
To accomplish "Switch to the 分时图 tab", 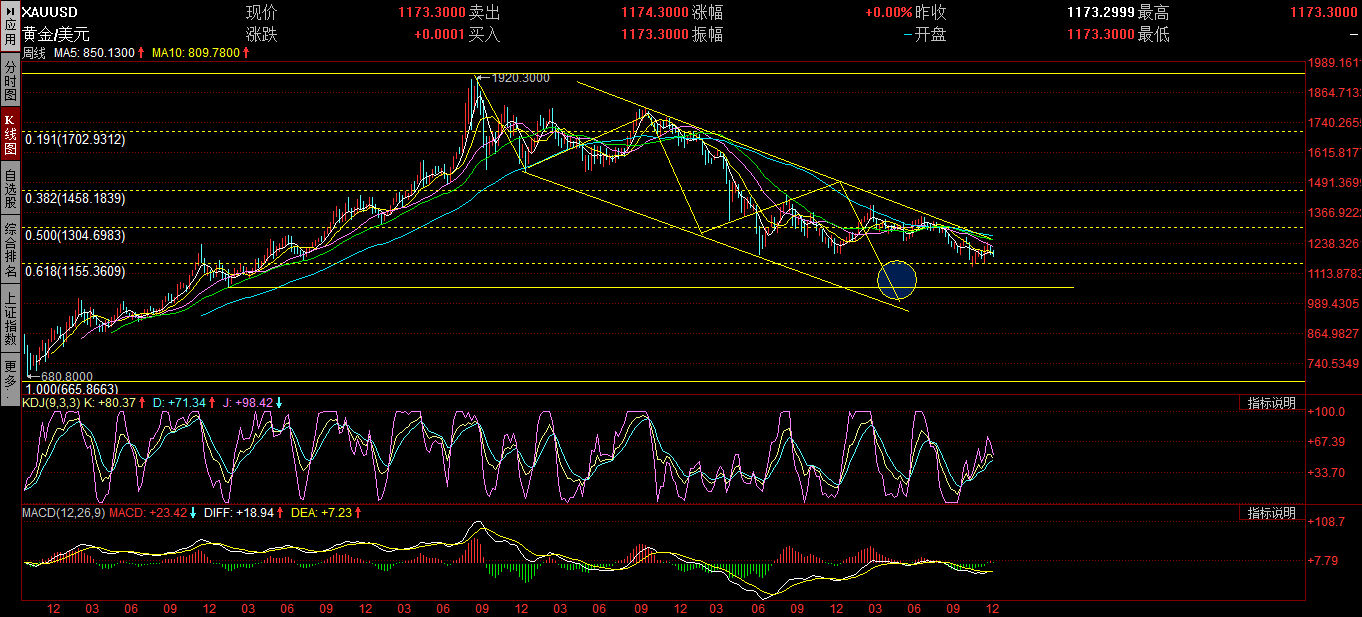I will click(10, 79).
